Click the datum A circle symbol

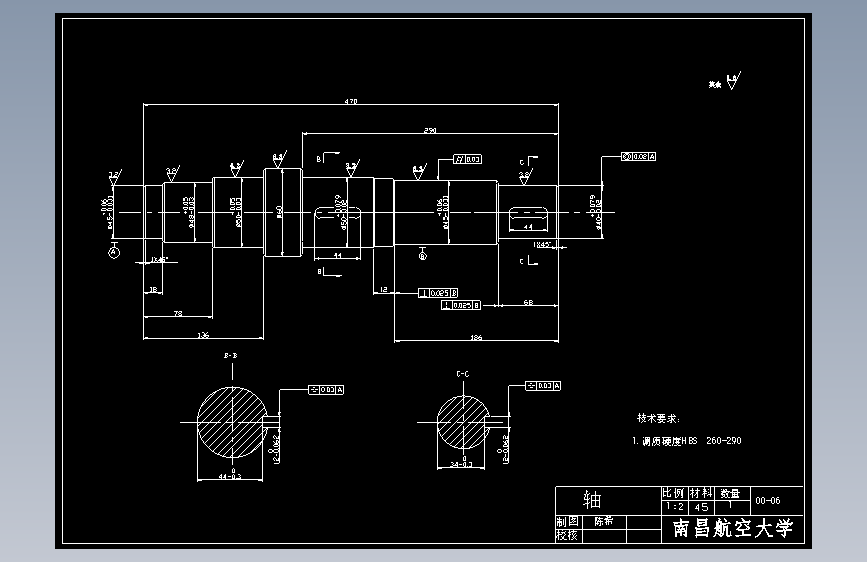pos(114,252)
